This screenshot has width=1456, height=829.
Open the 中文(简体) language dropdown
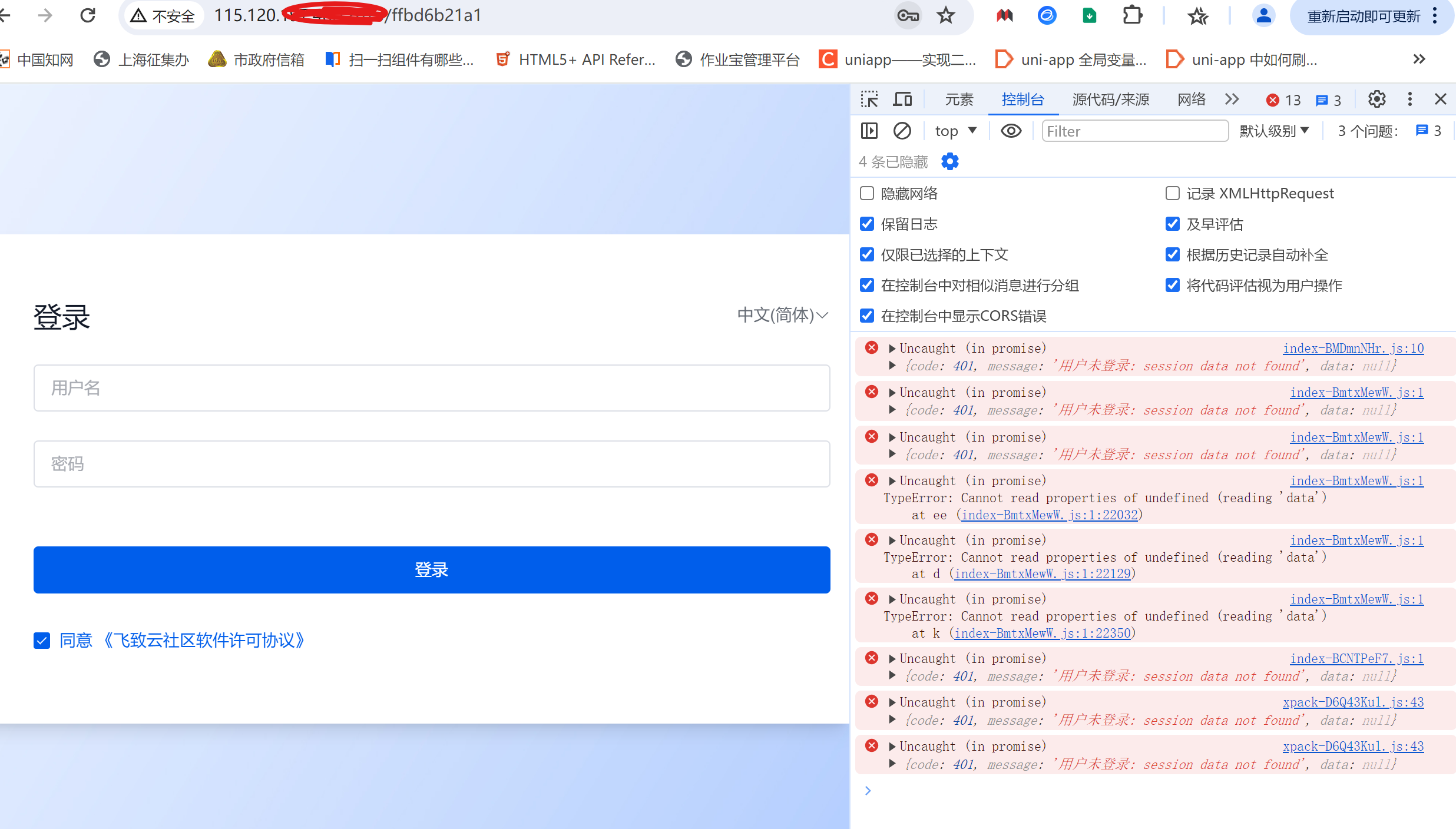[x=783, y=315]
